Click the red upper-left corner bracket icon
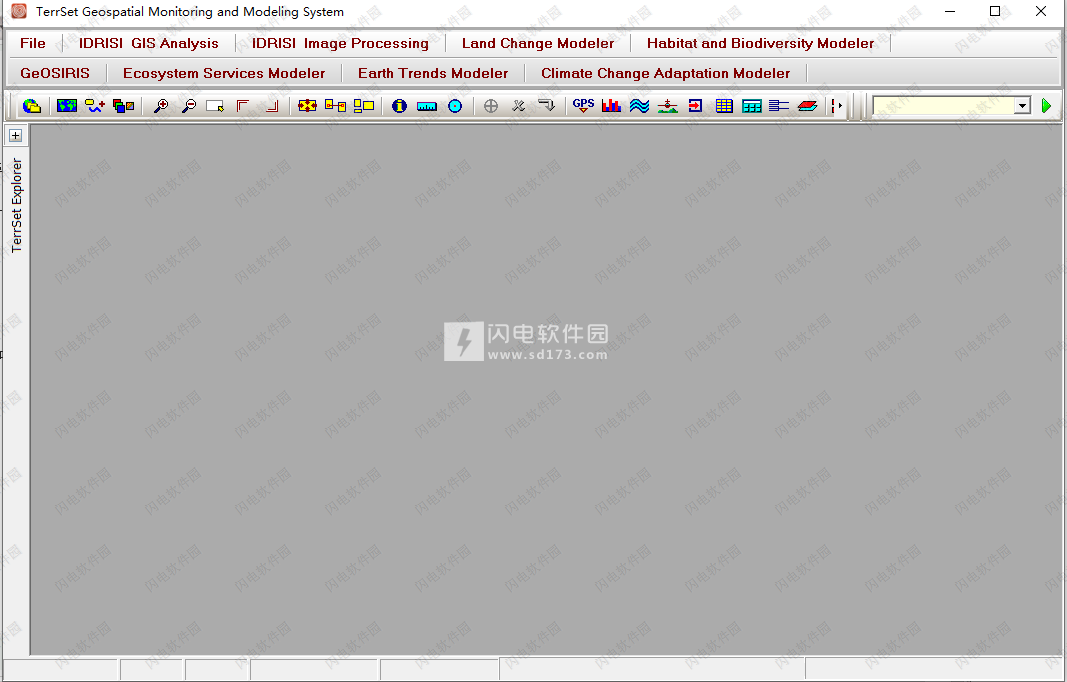 (243, 105)
